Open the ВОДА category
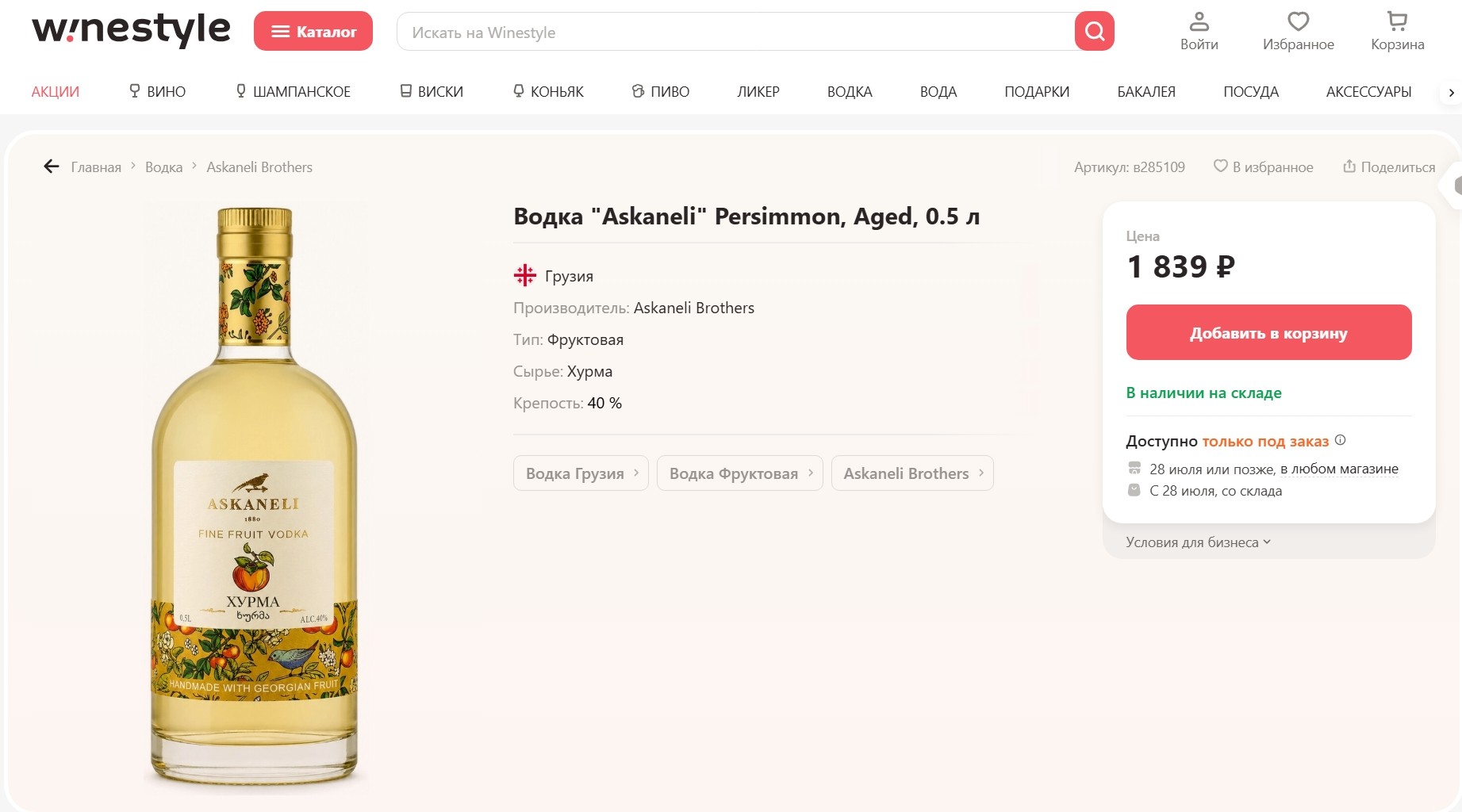The image size is (1462, 812). (938, 92)
